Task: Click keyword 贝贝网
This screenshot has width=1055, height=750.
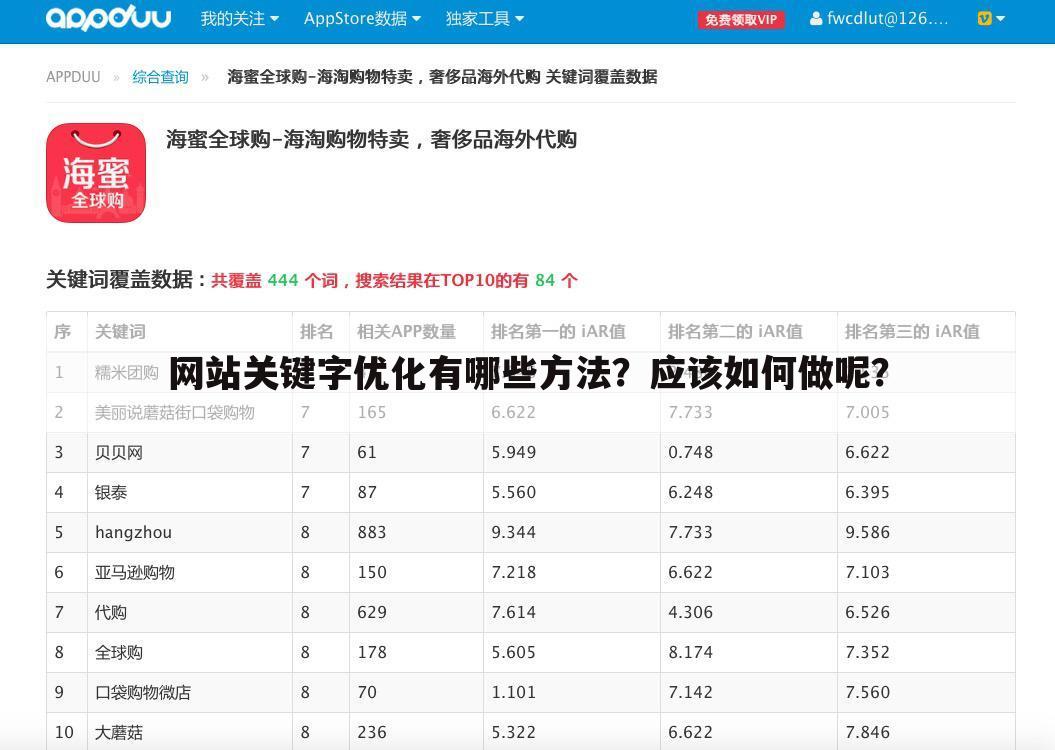Action: pyautogui.click(x=118, y=453)
